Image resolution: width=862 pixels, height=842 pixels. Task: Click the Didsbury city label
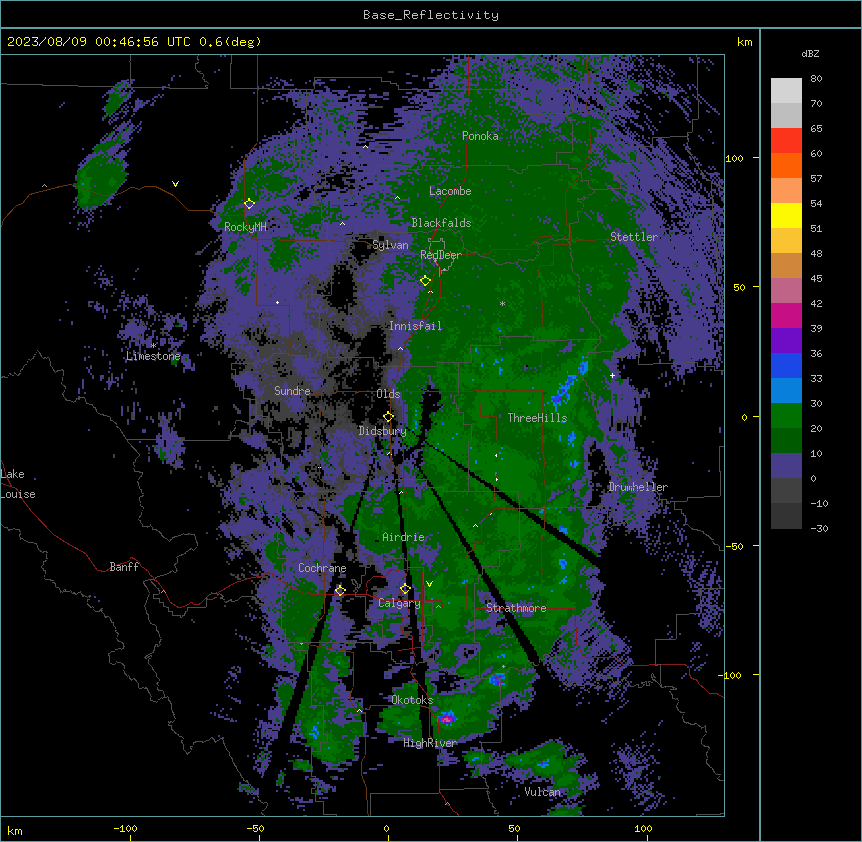383,431
